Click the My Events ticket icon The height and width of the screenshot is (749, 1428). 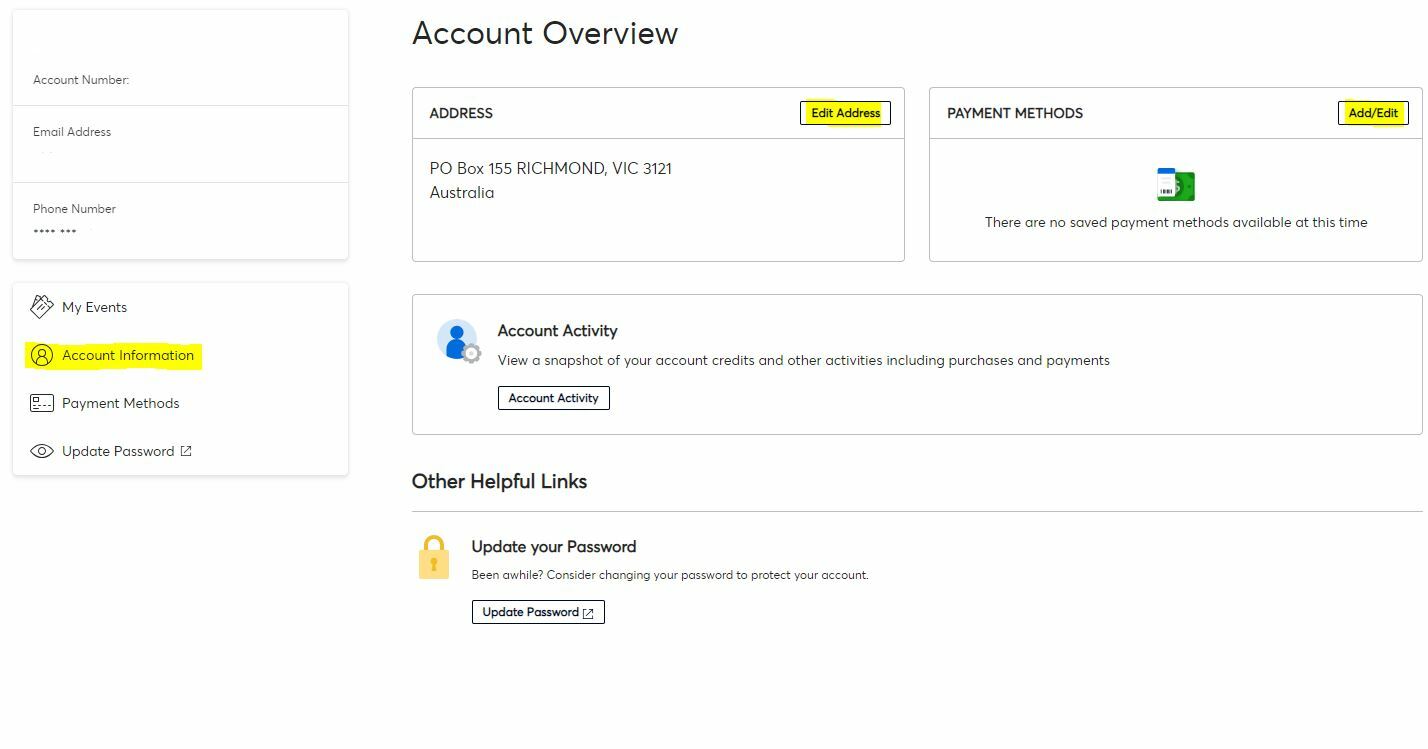(41, 306)
